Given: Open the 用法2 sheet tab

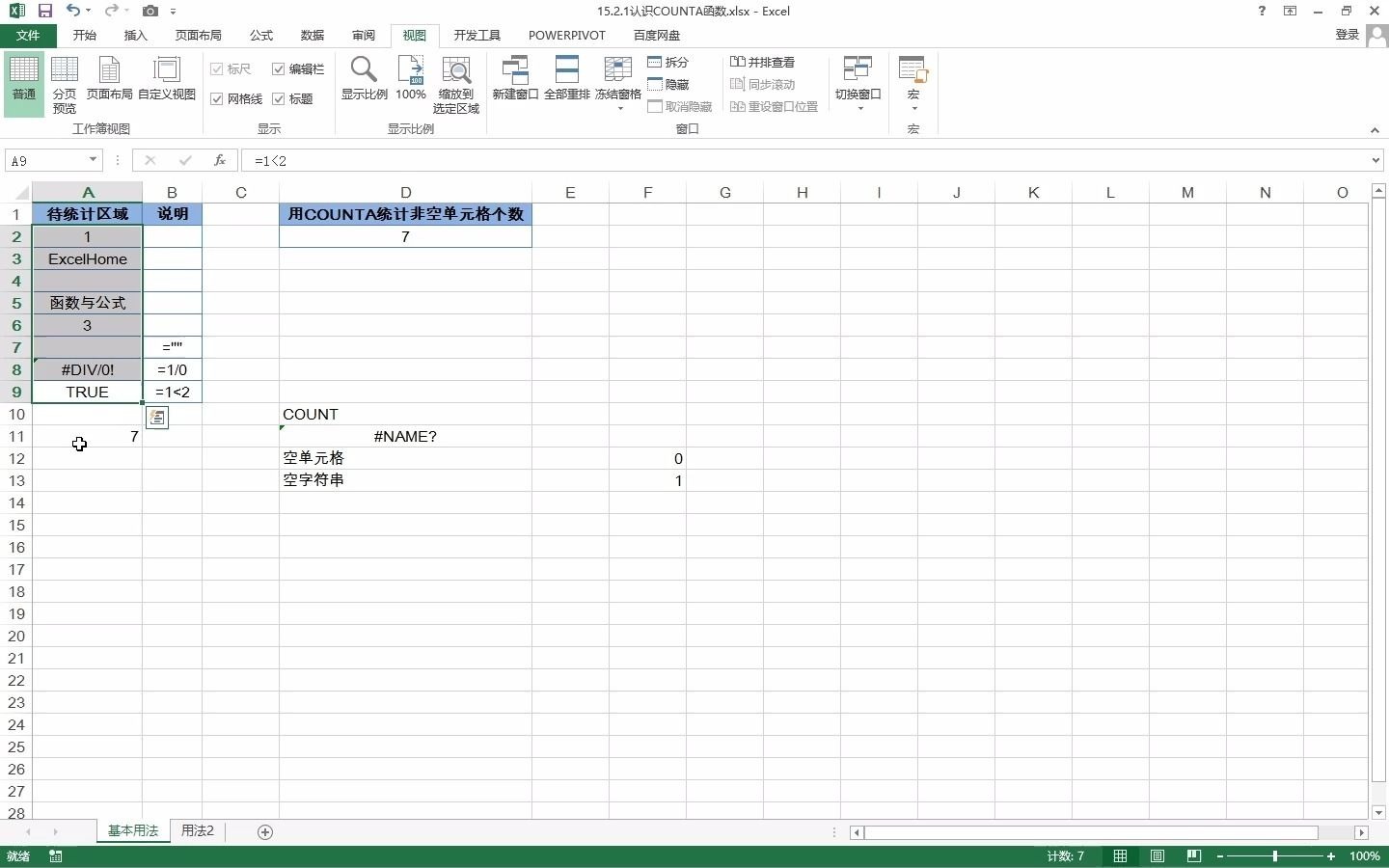Looking at the screenshot, I should click(197, 831).
